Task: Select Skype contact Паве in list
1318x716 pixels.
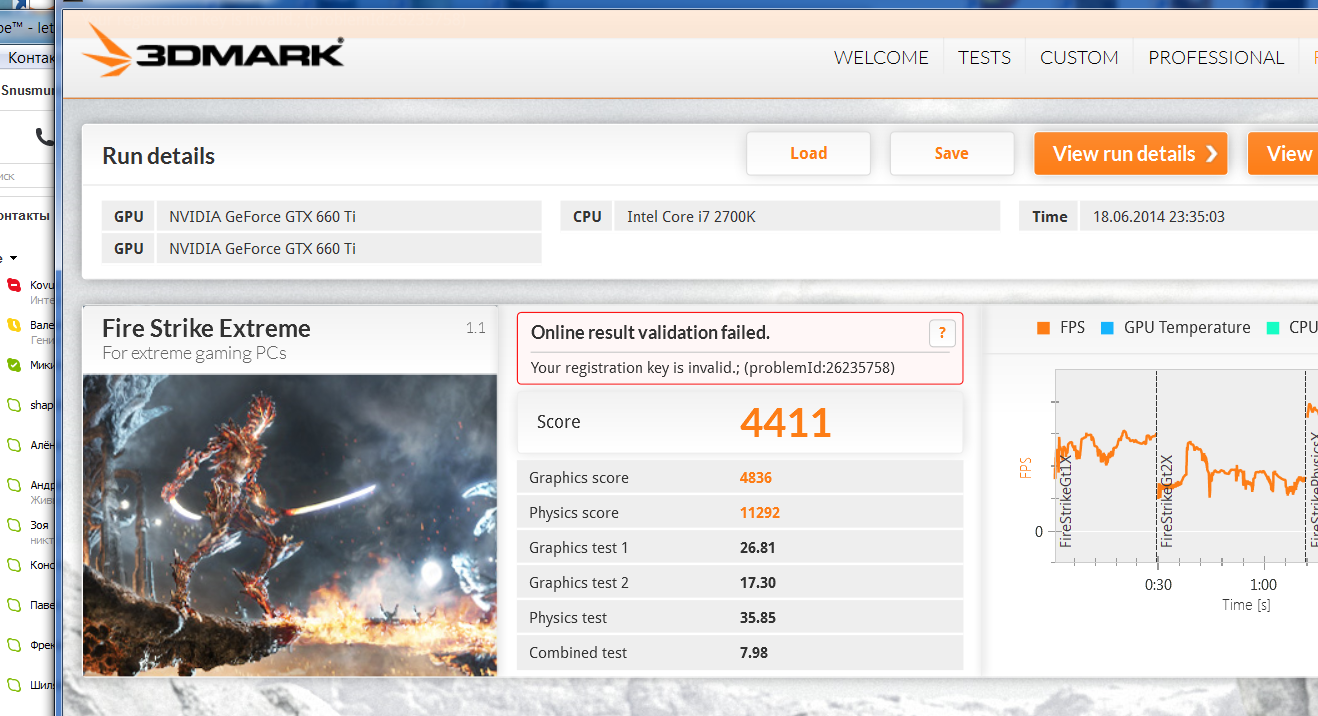Action: coord(30,605)
